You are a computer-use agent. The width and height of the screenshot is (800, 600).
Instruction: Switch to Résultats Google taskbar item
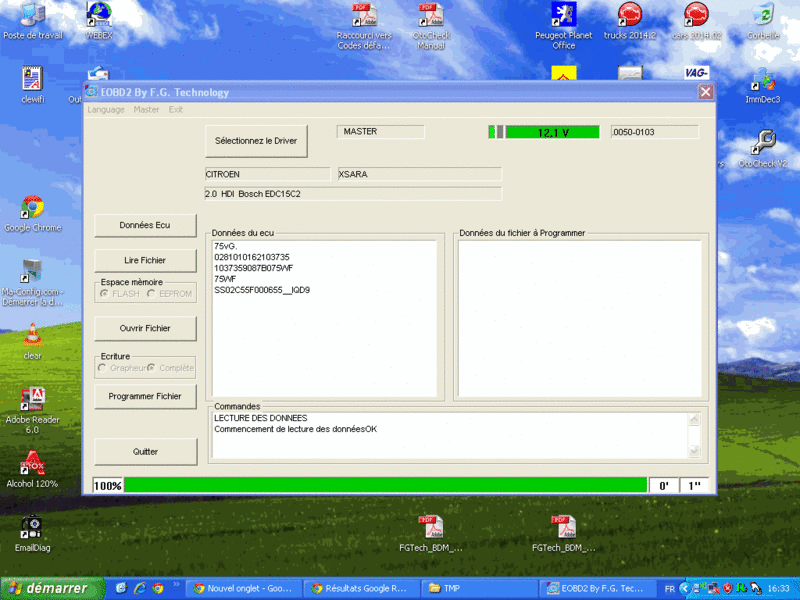tap(361, 588)
